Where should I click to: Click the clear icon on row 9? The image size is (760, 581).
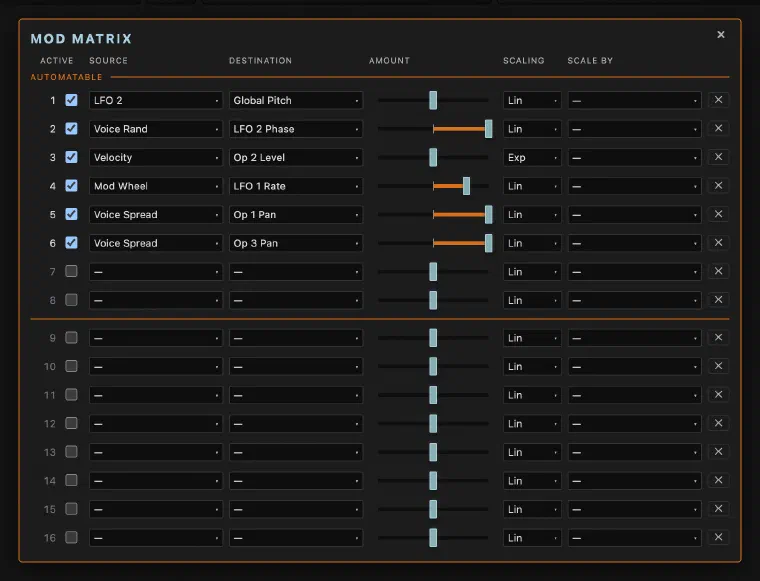(x=718, y=337)
